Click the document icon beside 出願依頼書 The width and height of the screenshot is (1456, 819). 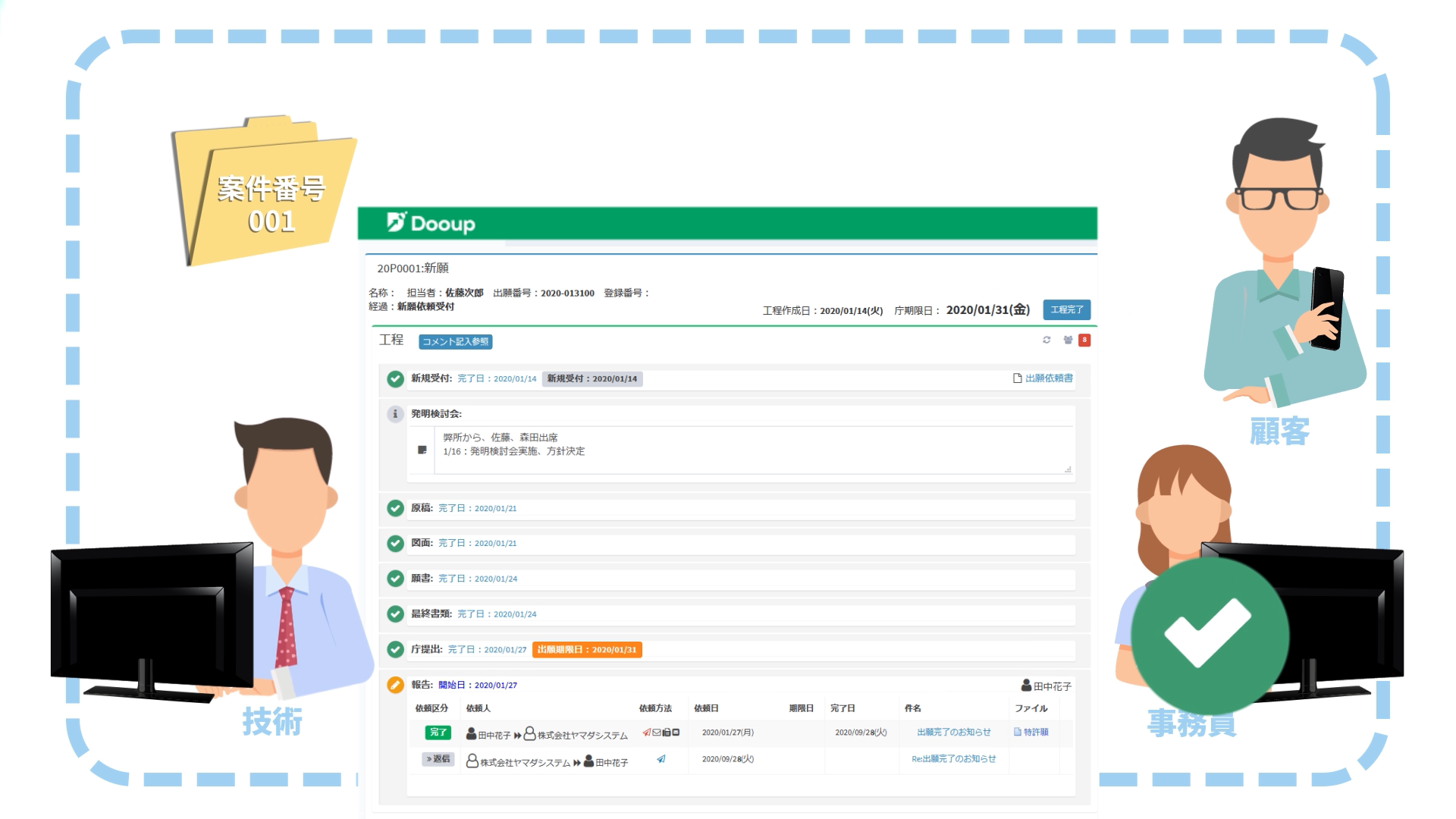point(1018,378)
